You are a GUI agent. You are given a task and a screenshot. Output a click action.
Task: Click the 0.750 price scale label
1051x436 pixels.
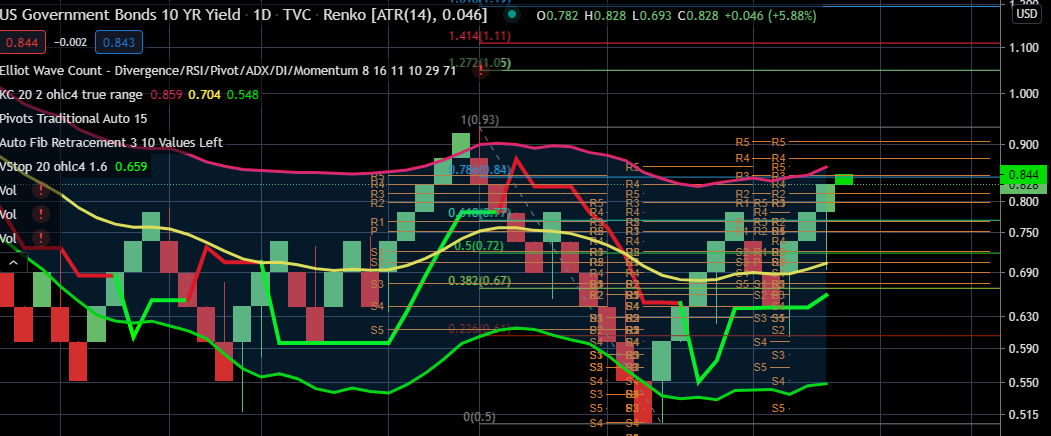click(x=1022, y=233)
